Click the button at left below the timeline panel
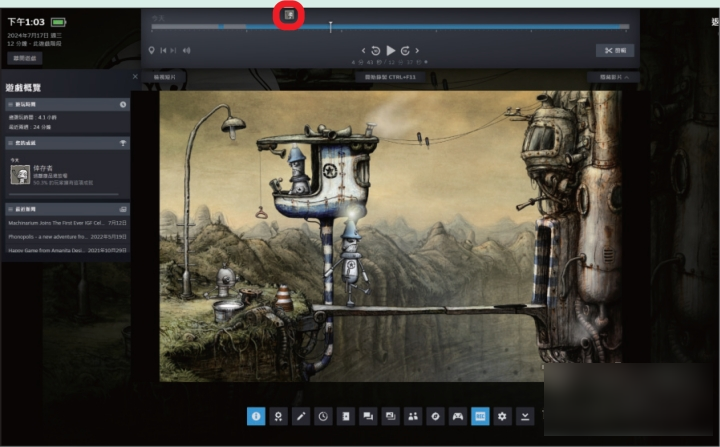 pos(164,77)
